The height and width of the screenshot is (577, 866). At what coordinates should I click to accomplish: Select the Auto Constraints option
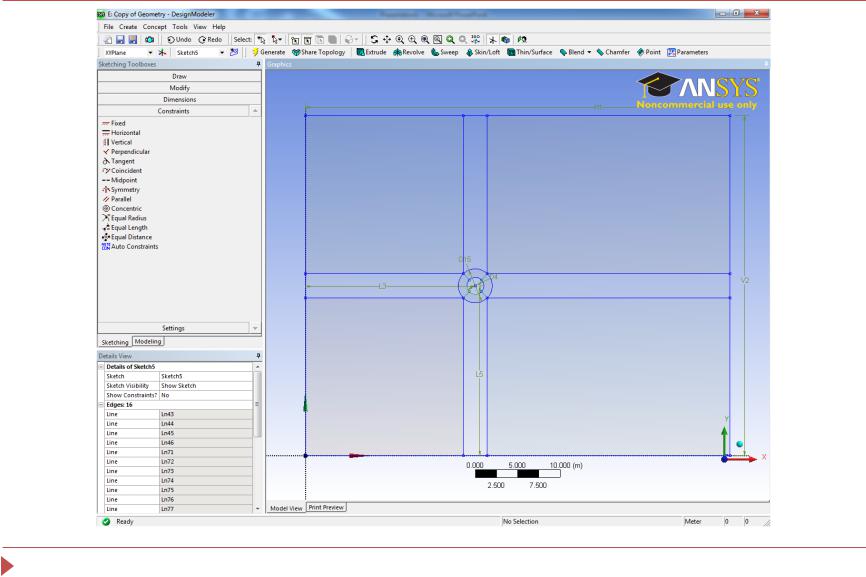[130, 246]
